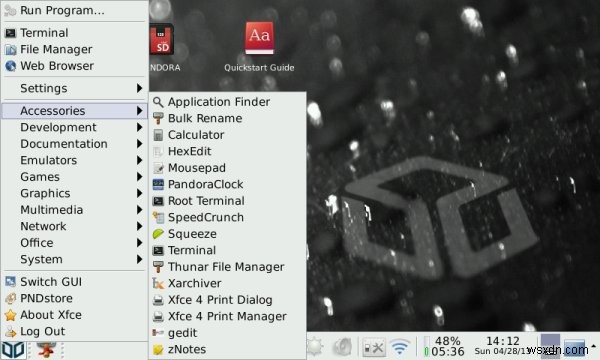Image resolution: width=600 pixels, height=360 pixels.
Task: Open Mousepad text editor entry
Action: [228, 168]
